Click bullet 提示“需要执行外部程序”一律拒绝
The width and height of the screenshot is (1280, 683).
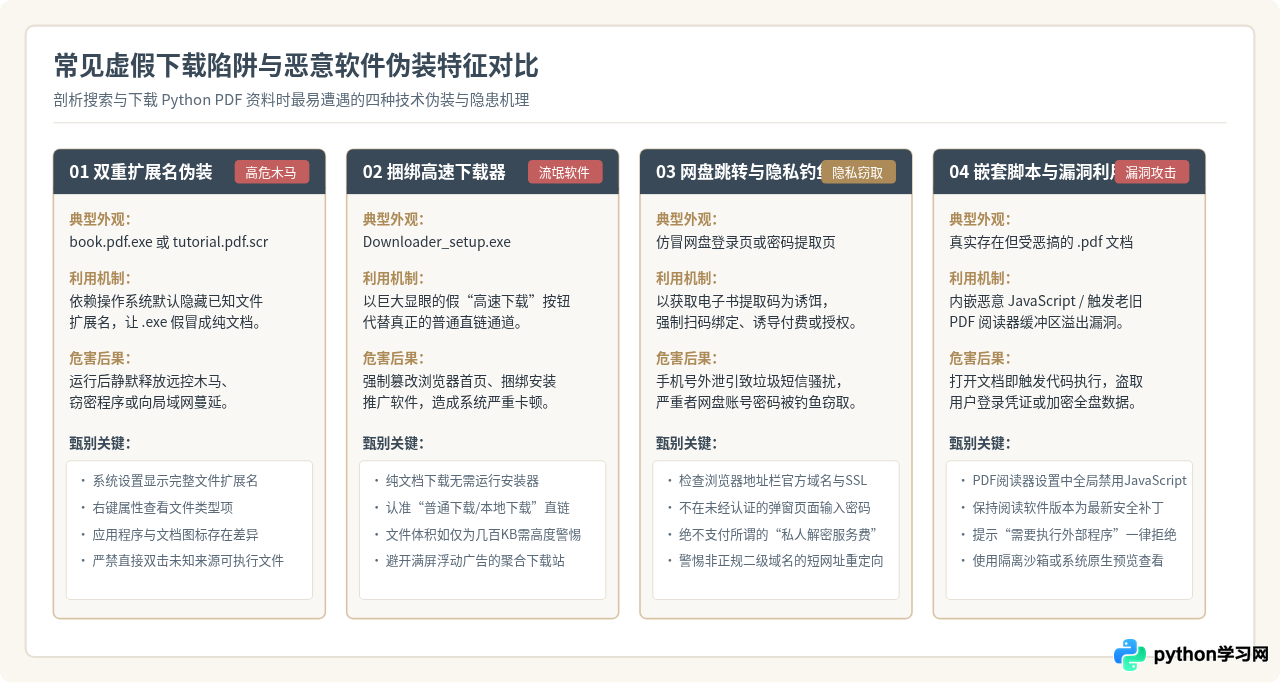coord(1074,535)
